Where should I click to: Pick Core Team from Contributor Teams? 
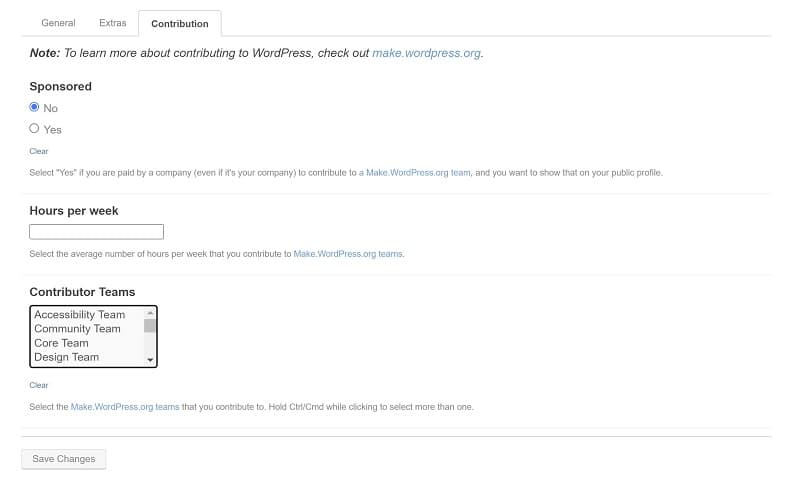point(61,343)
